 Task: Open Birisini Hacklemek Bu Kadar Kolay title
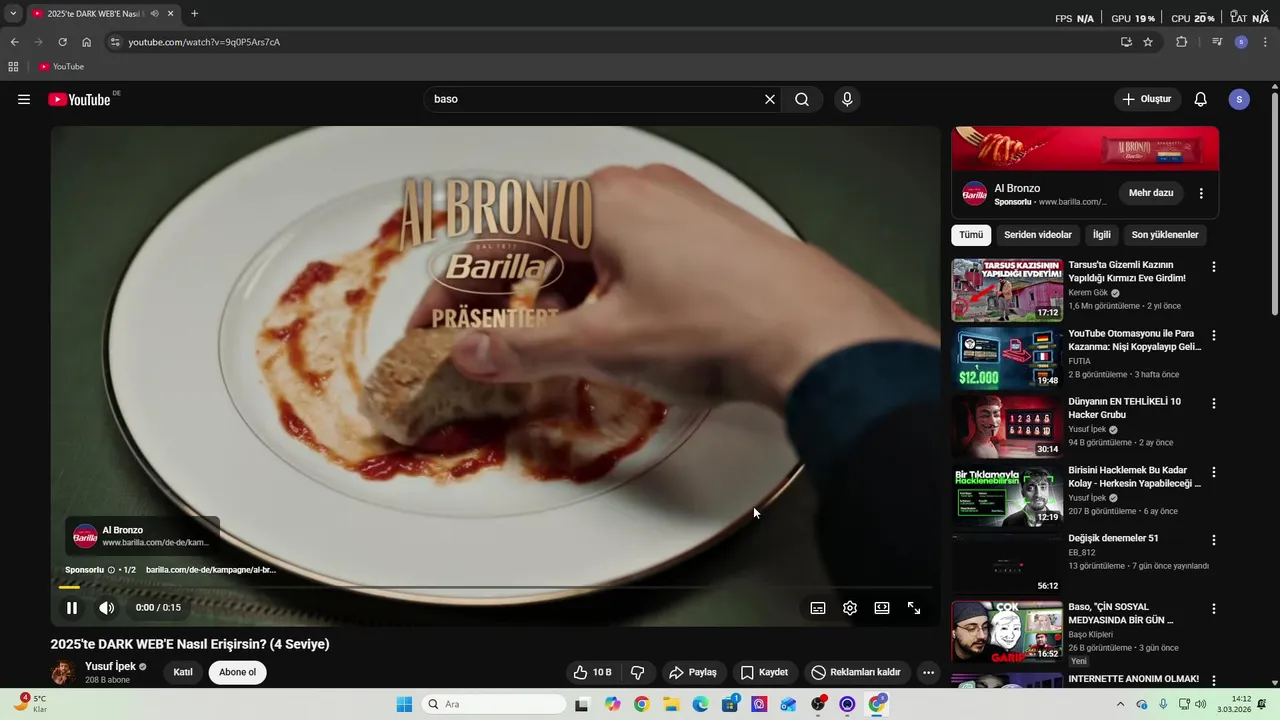[1135, 476]
